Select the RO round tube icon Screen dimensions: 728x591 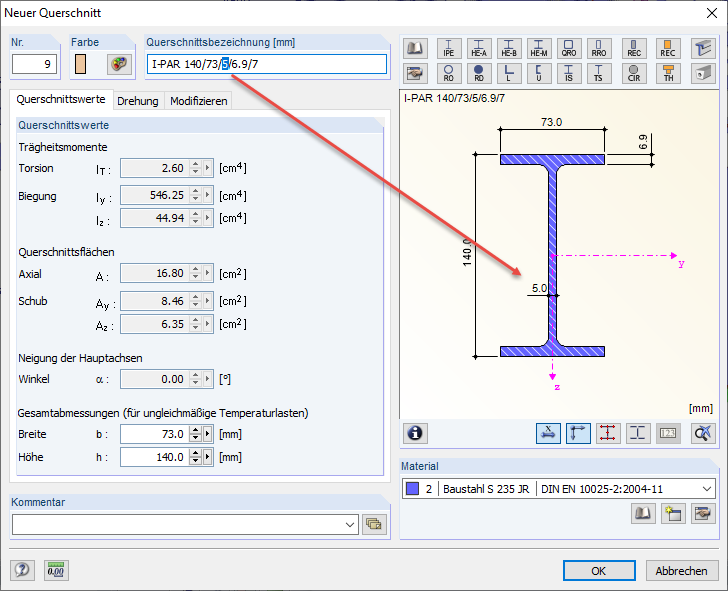[448, 73]
